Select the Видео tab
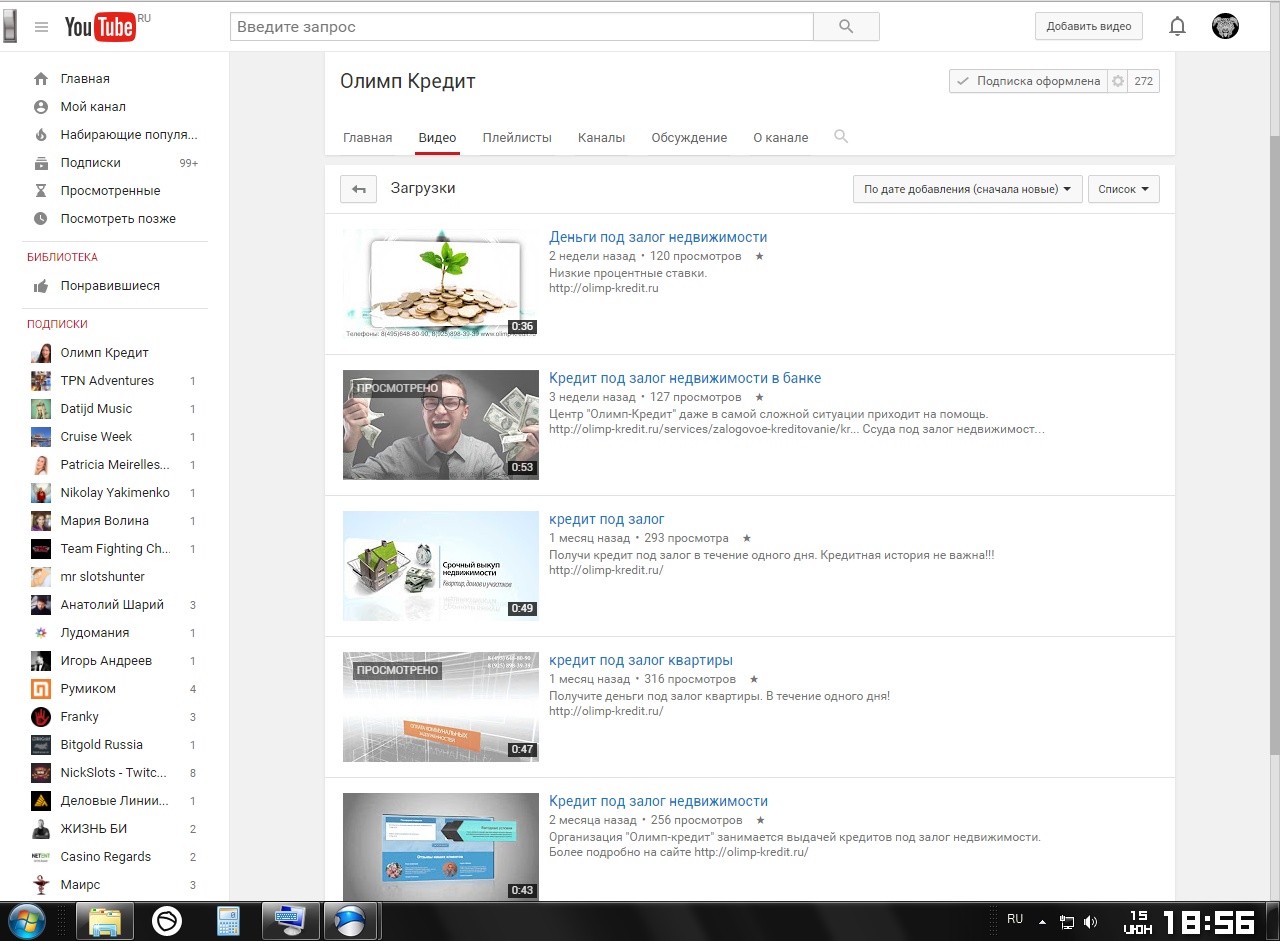The width and height of the screenshot is (1280, 941). [x=437, y=138]
